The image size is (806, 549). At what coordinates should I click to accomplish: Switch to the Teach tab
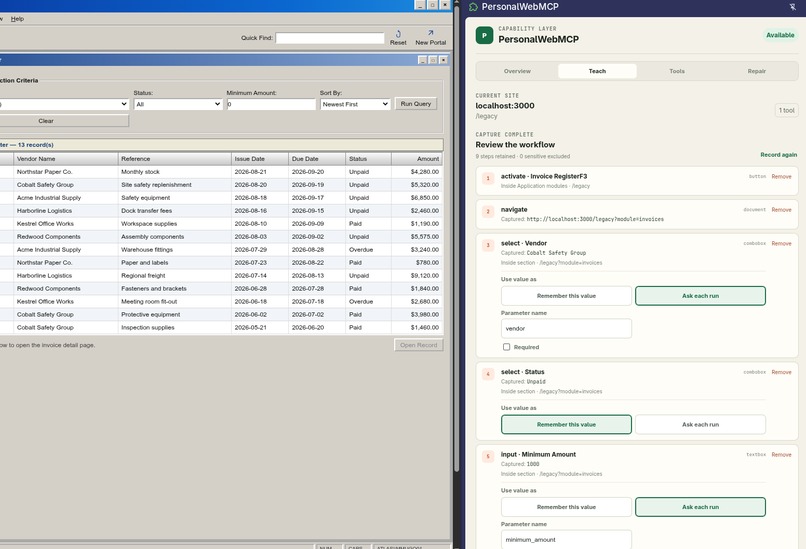pyautogui.click(x=597, y=71)
